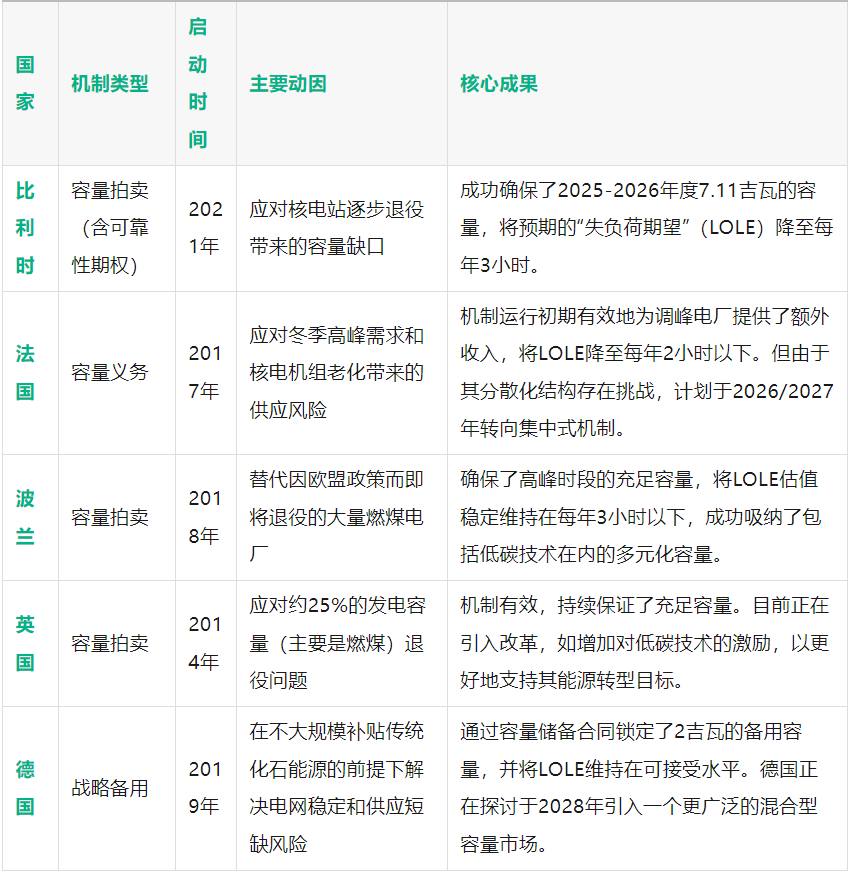The width and height of the screenshot is (851, 875).
Task: Click the 波兰 country cell
Action: click(26, 517)
